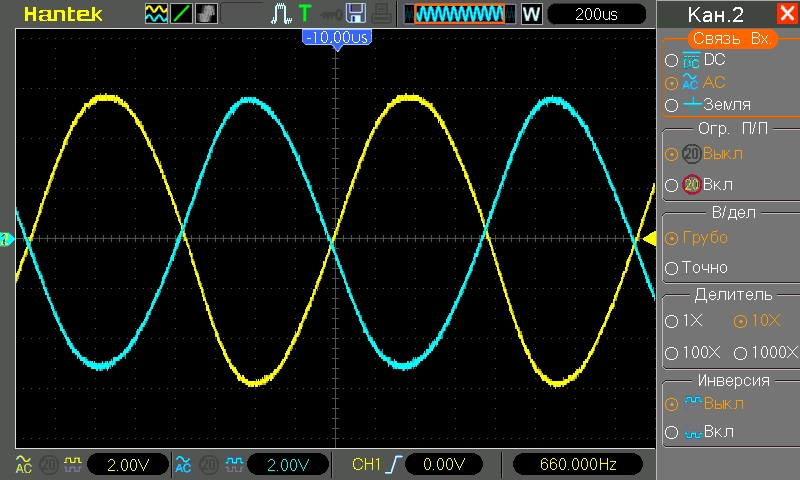Click the W window mode icon
Screen dimensions: 800x480
pyautogui.click(x=531, y=14)
